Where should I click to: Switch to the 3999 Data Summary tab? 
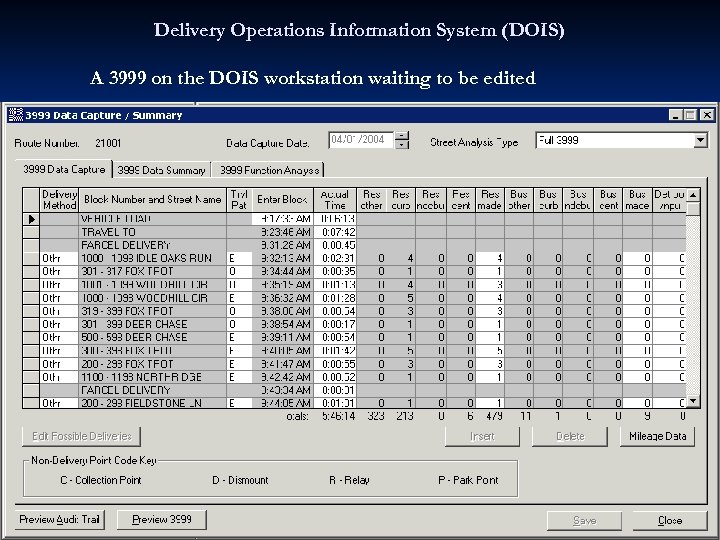click(x=162, y=170)
